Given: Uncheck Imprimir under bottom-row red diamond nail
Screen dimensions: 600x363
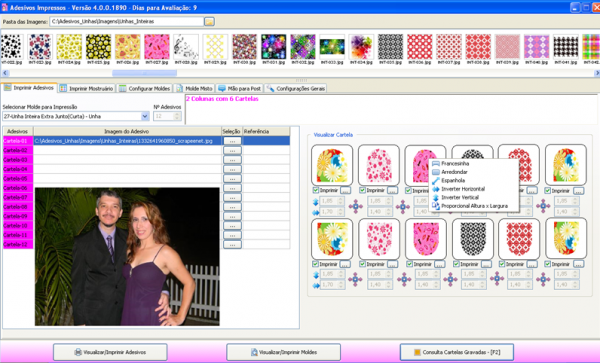Looking at the screenshot, I should (502, 264).
